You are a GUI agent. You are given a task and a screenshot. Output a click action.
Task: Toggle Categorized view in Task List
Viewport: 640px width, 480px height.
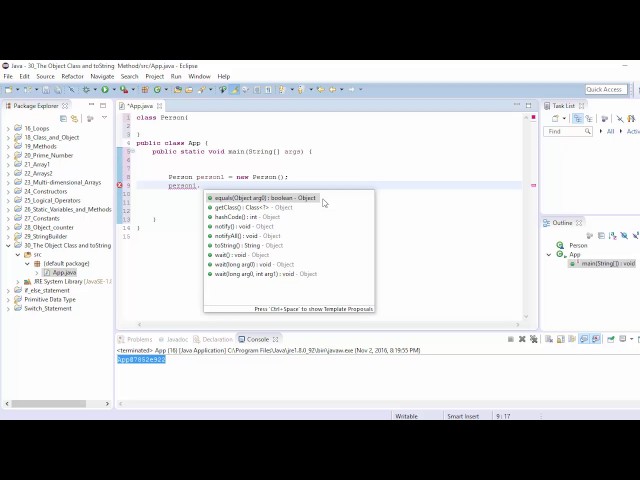[x=578, y=118]
